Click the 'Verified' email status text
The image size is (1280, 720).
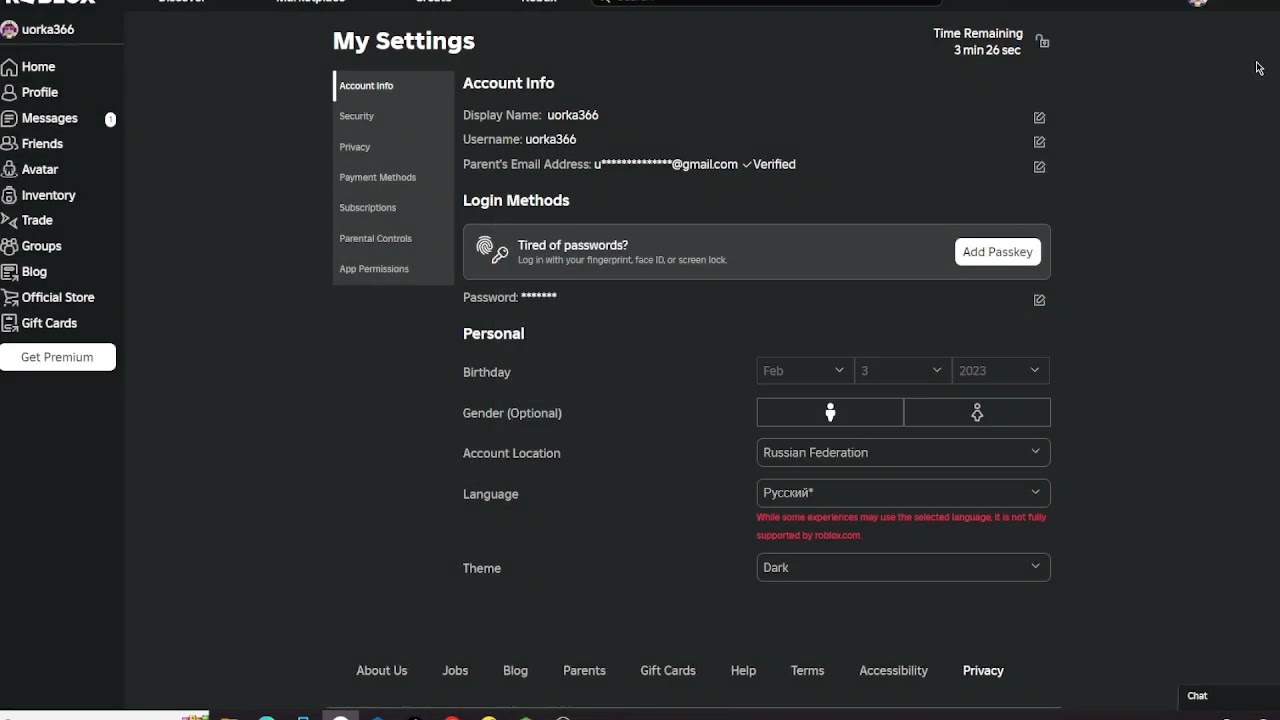point(774,165)
